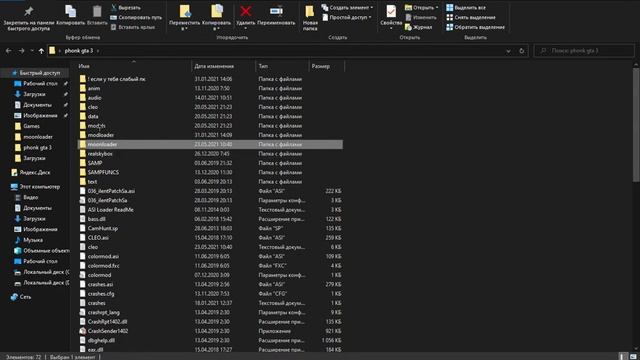640x360 pixels.
Task: Cut selection with Вырезать
Action: 126,8
